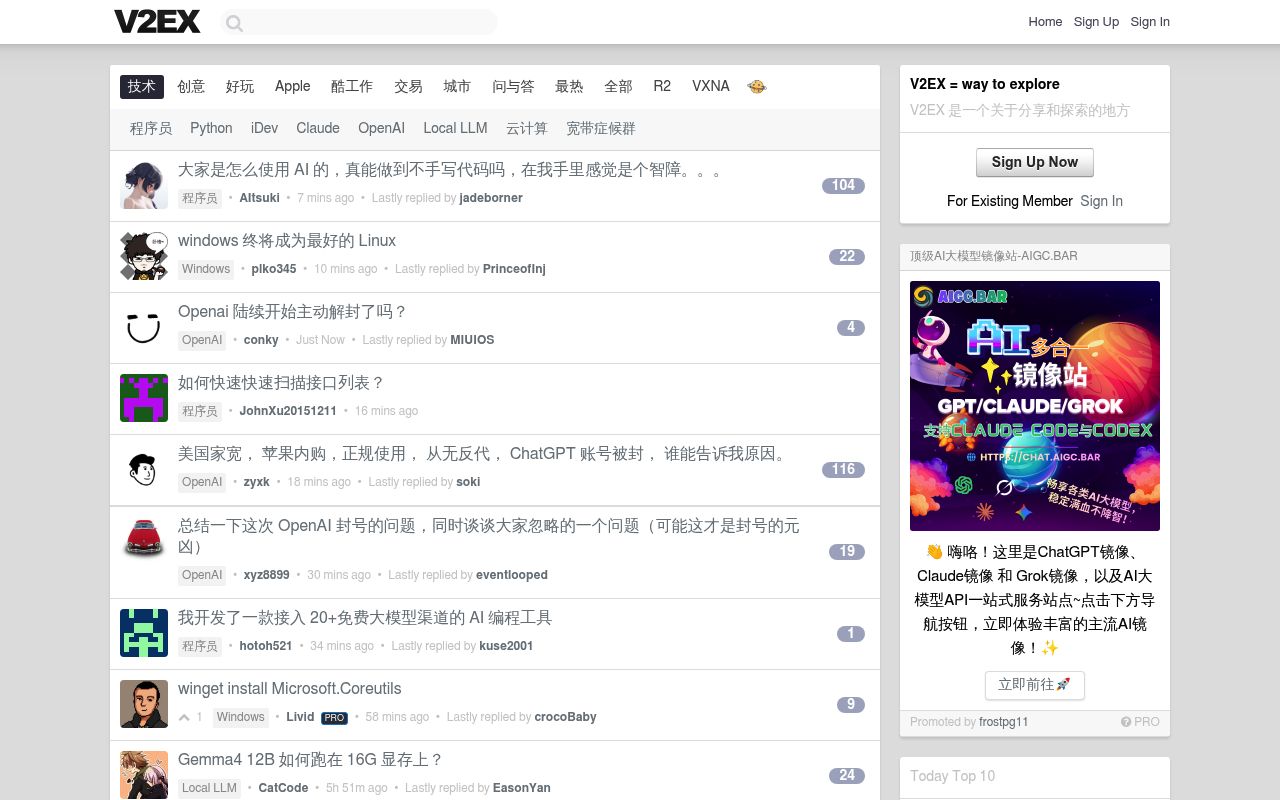The height and width of the screenshot is (800, 1280).
Task: Open CatCode's avatar
Action: (144, 775)
